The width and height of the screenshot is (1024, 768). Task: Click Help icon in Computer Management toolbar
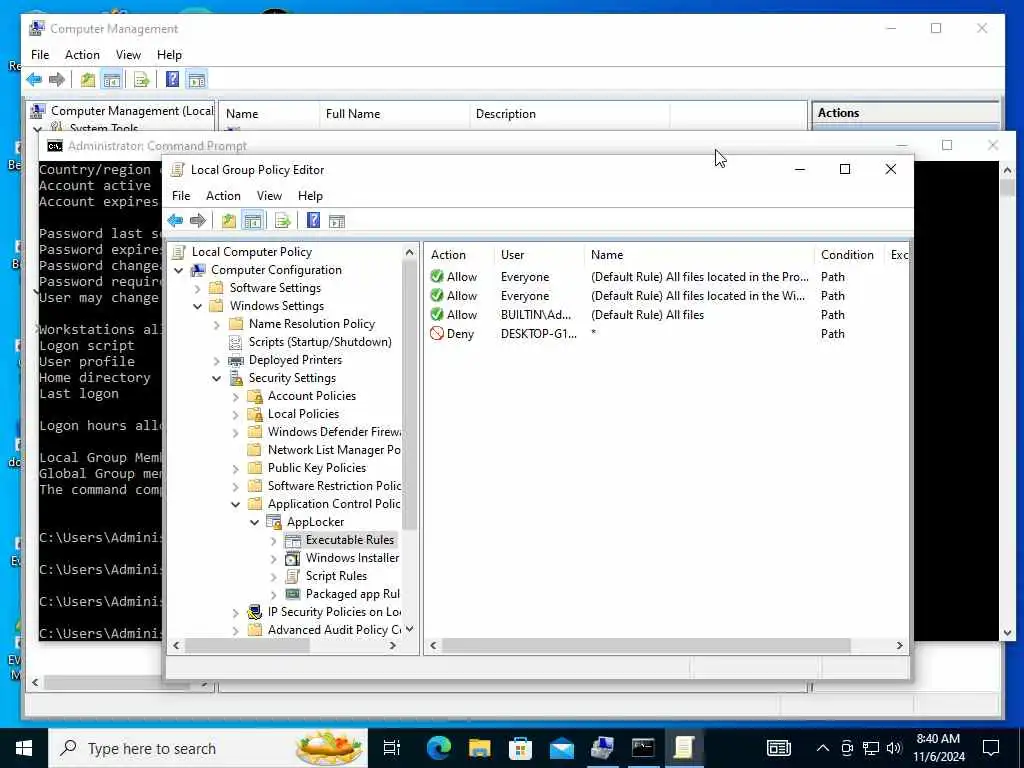(x=172, y=80)
